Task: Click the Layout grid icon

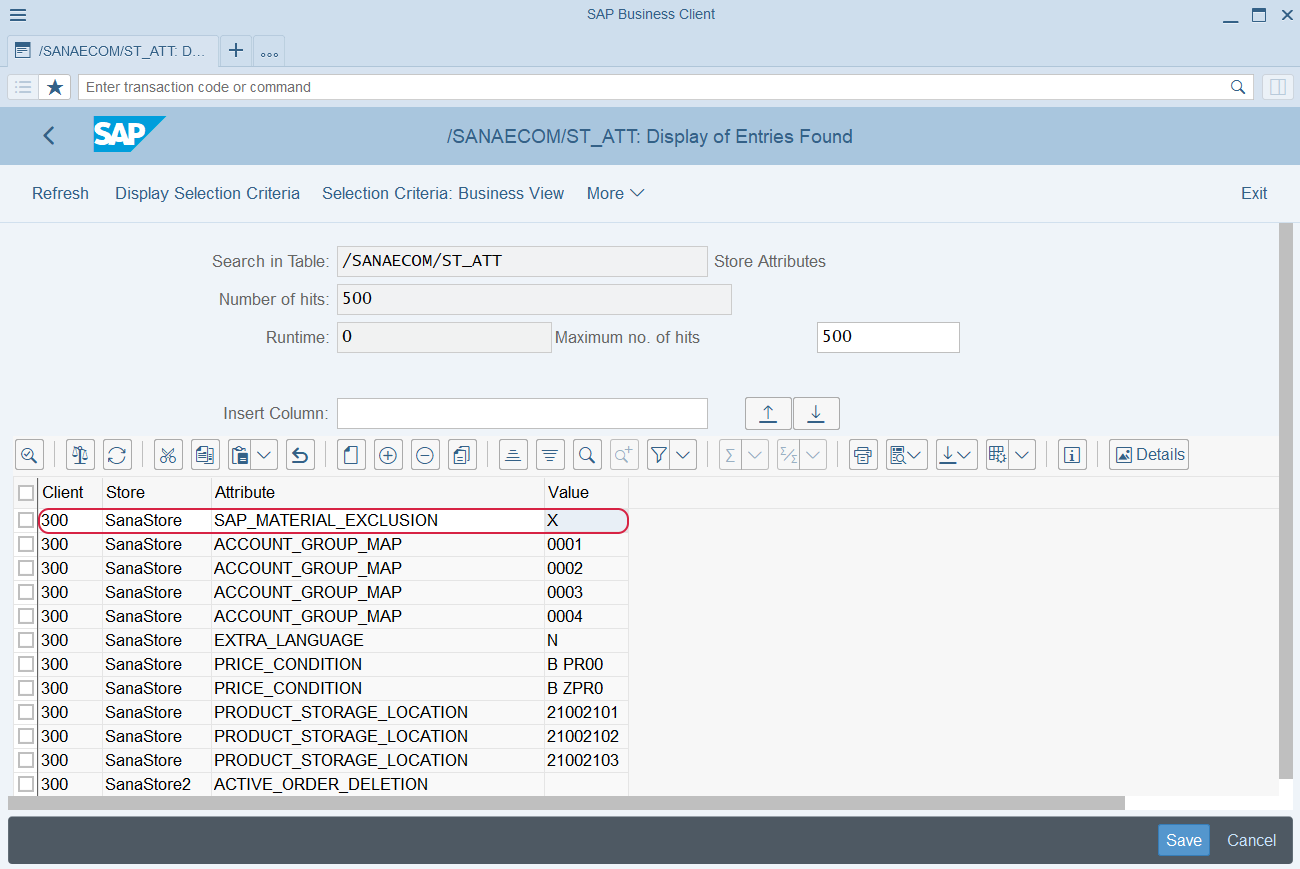Action: click(x=997, y=455)
